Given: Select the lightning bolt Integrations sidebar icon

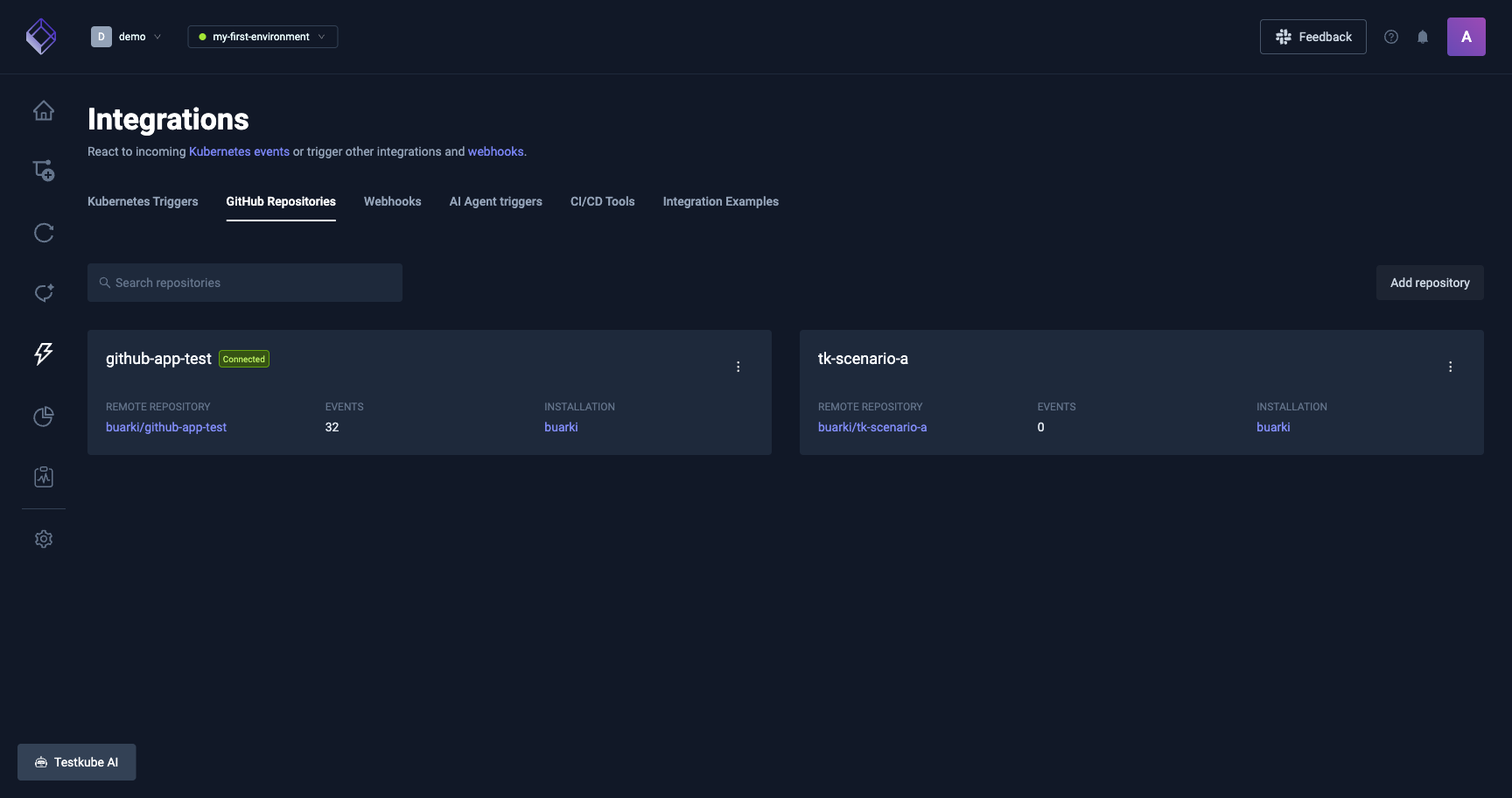Looking at the screenshot, I should click(x=44, y=353).
